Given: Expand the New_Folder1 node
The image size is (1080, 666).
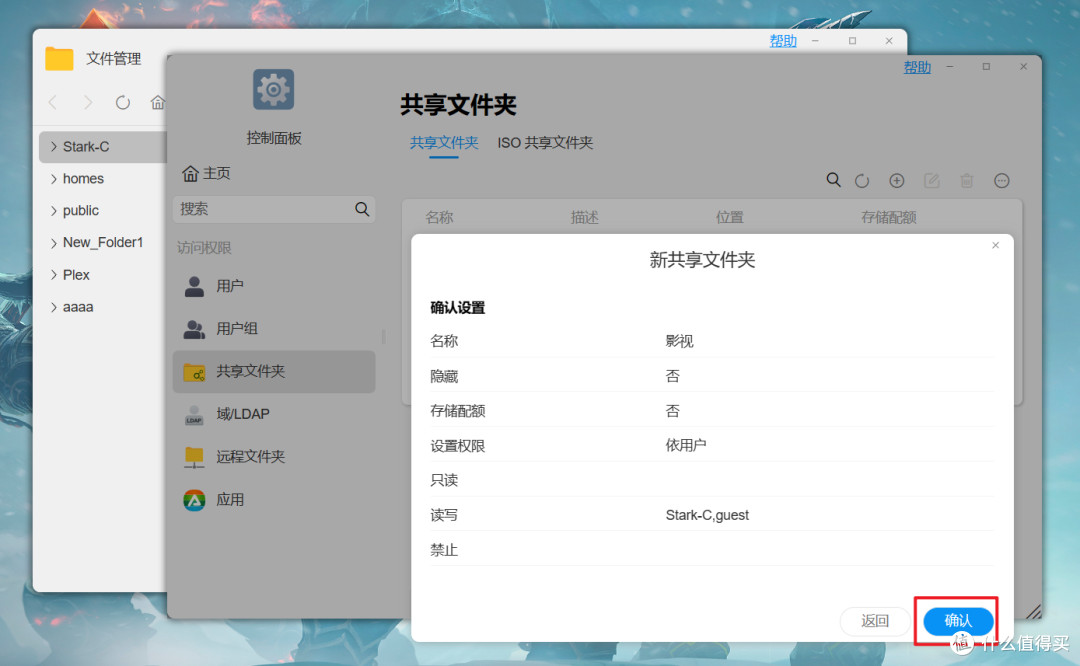Looking at the screenshot, I should (54, 242).
